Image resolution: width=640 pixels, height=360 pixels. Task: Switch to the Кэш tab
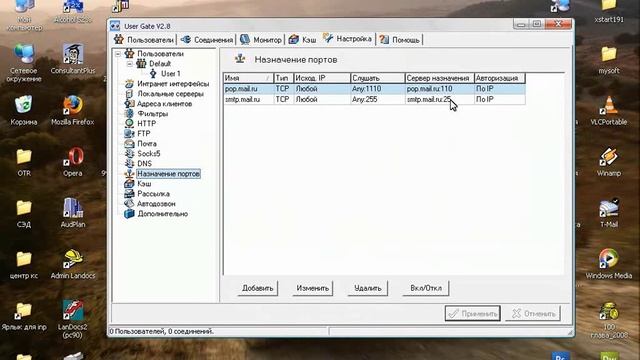[x=303, y=40]
